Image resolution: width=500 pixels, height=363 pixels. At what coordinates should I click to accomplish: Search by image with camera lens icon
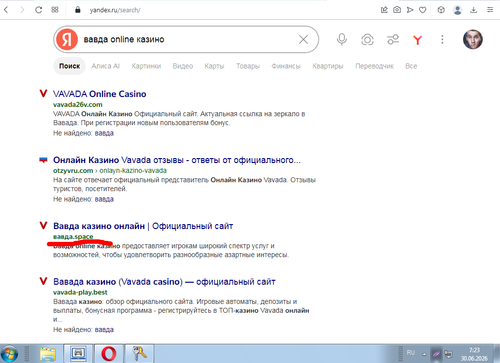point(367,40)
